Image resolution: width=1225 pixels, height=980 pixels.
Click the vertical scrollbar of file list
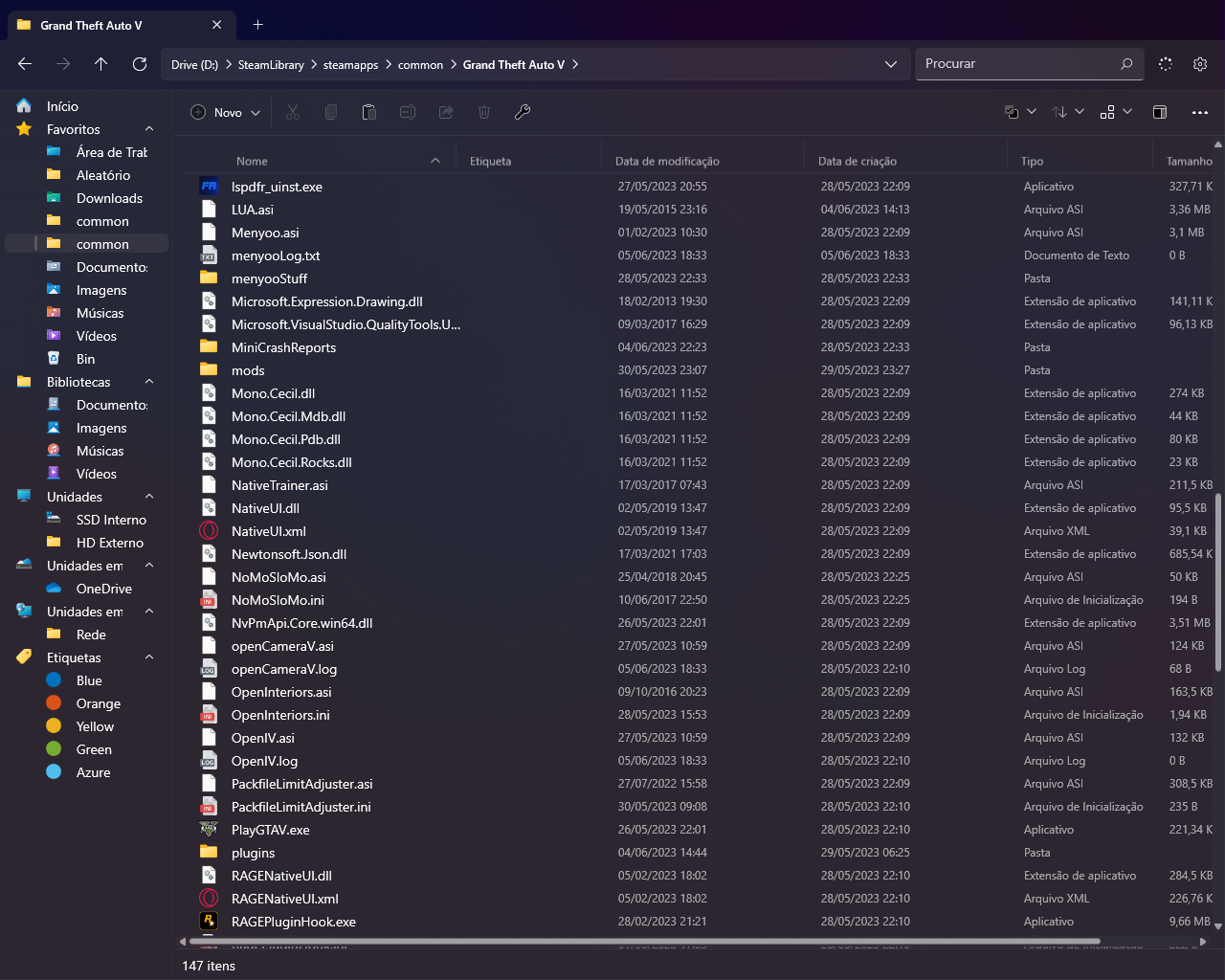1218,582
